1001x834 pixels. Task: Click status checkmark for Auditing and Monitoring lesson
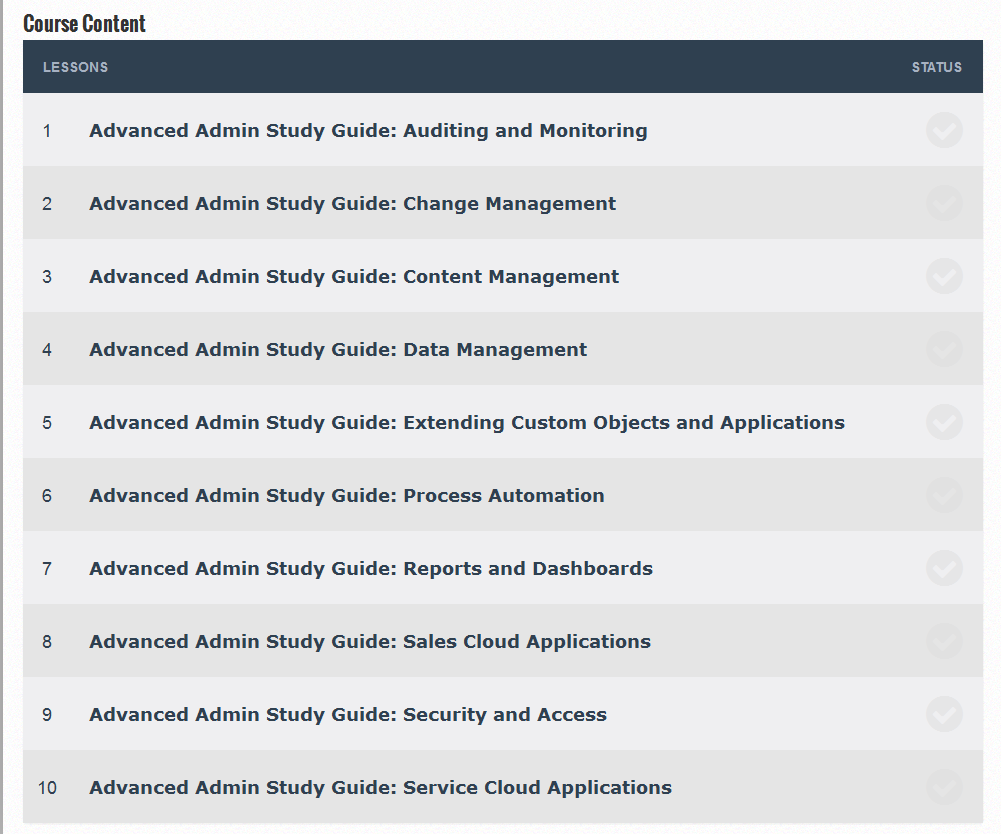944,130
